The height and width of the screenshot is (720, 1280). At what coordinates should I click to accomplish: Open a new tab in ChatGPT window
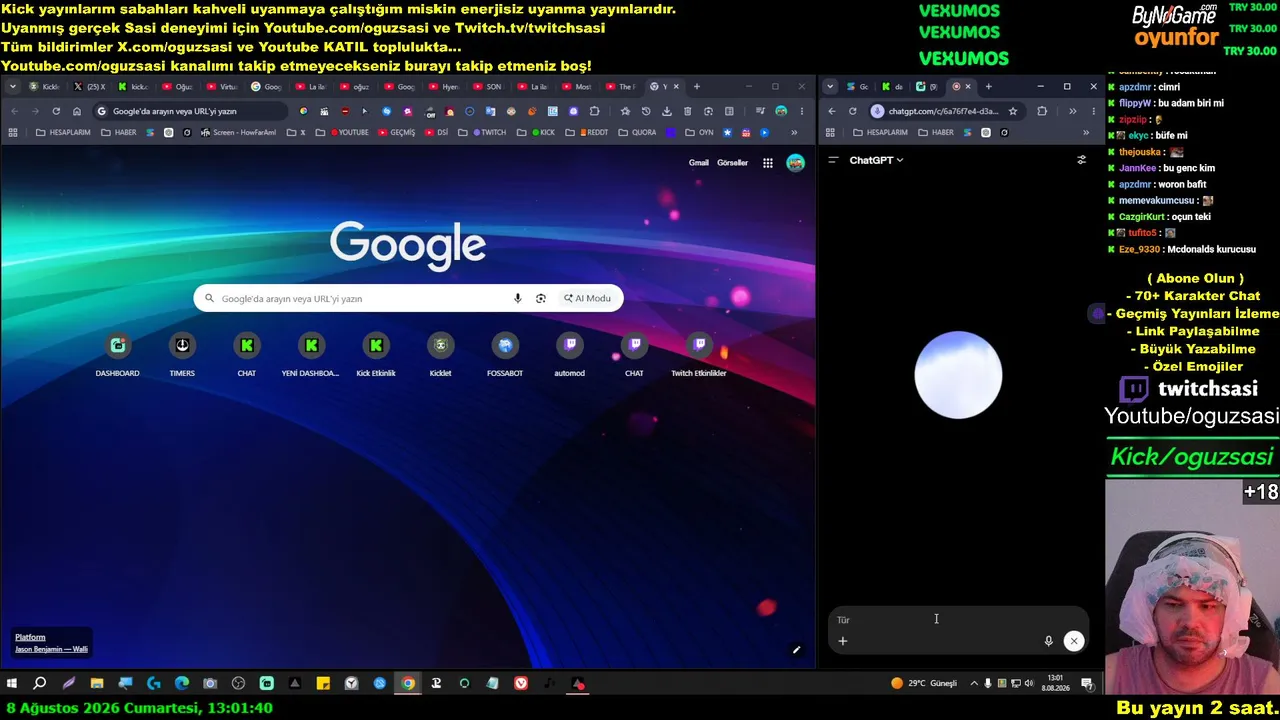(988, 87)
